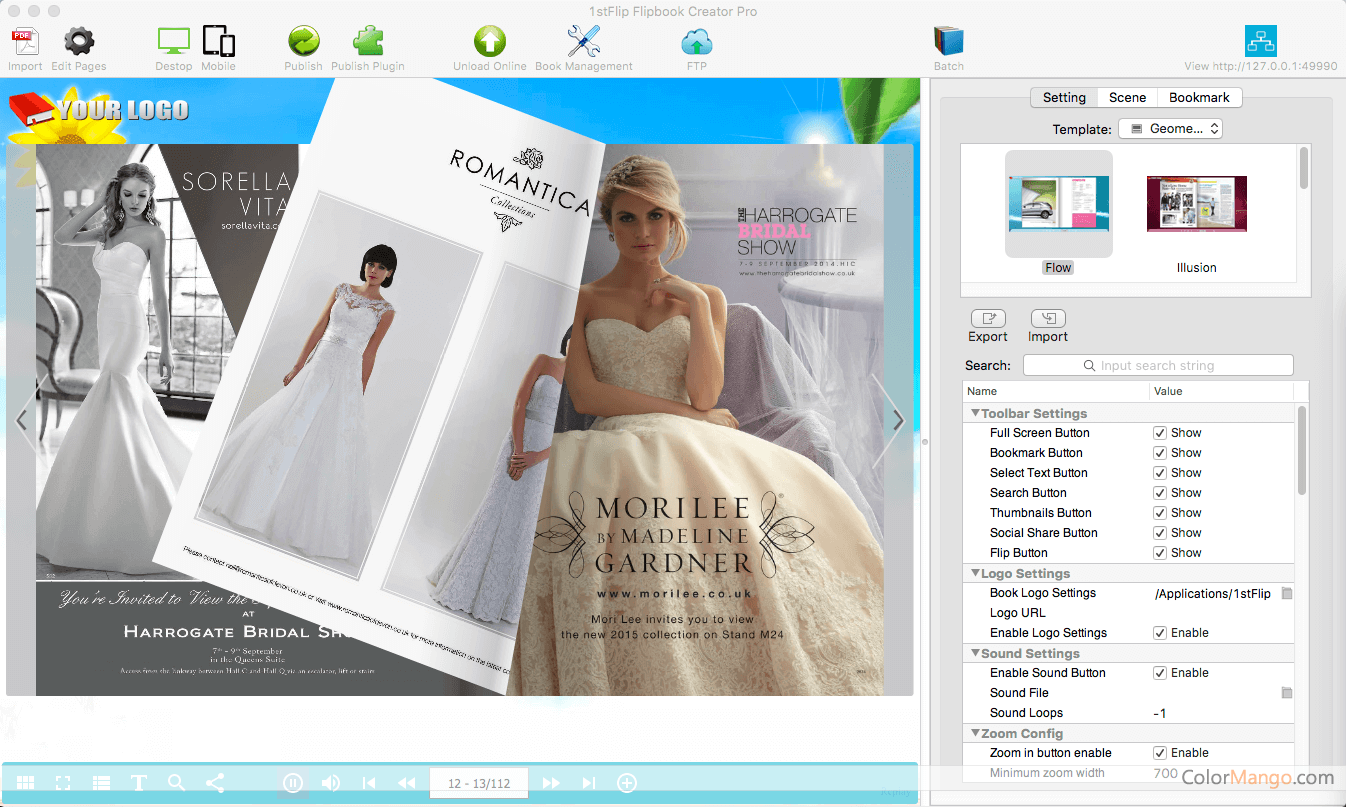Collapse Toolbar Settings group
Viewport: 1346px width, 807px height.
click(x=975, y=413)
